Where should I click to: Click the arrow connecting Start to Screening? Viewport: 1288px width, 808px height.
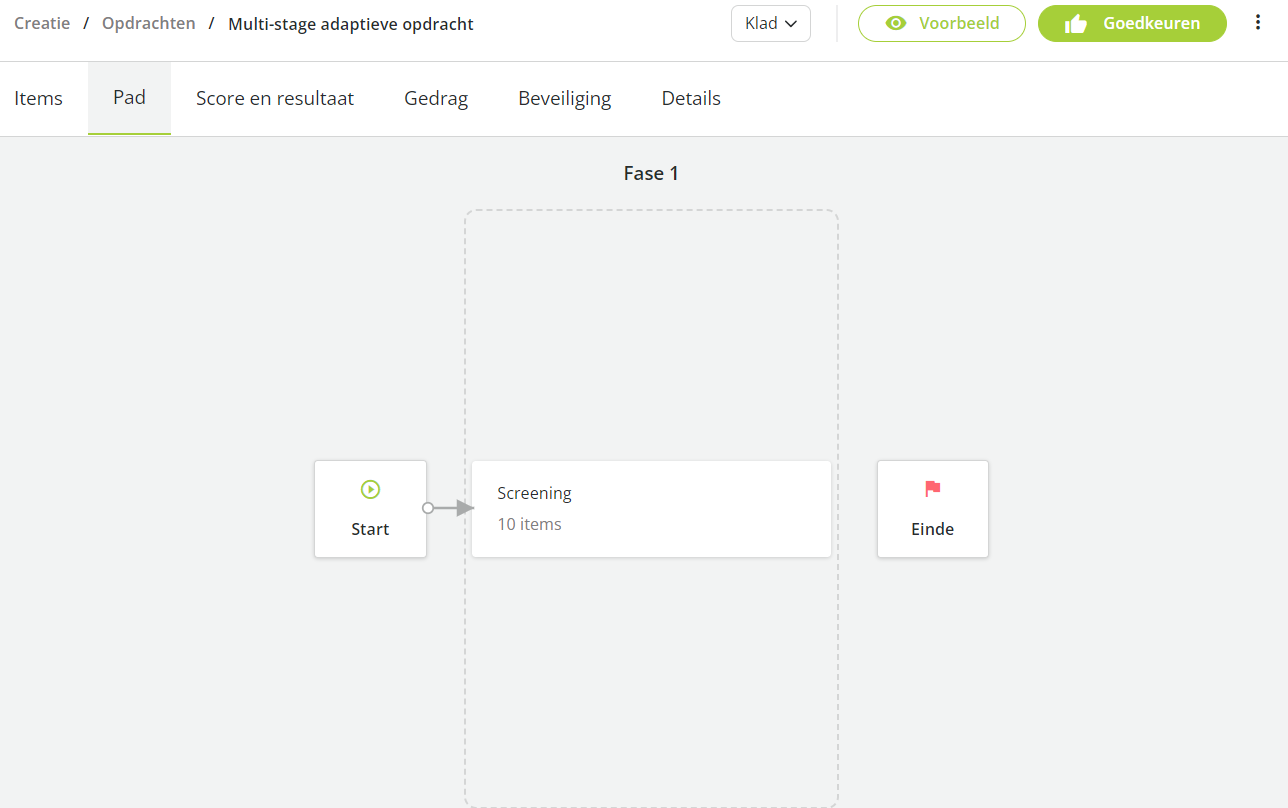(454, 508)
